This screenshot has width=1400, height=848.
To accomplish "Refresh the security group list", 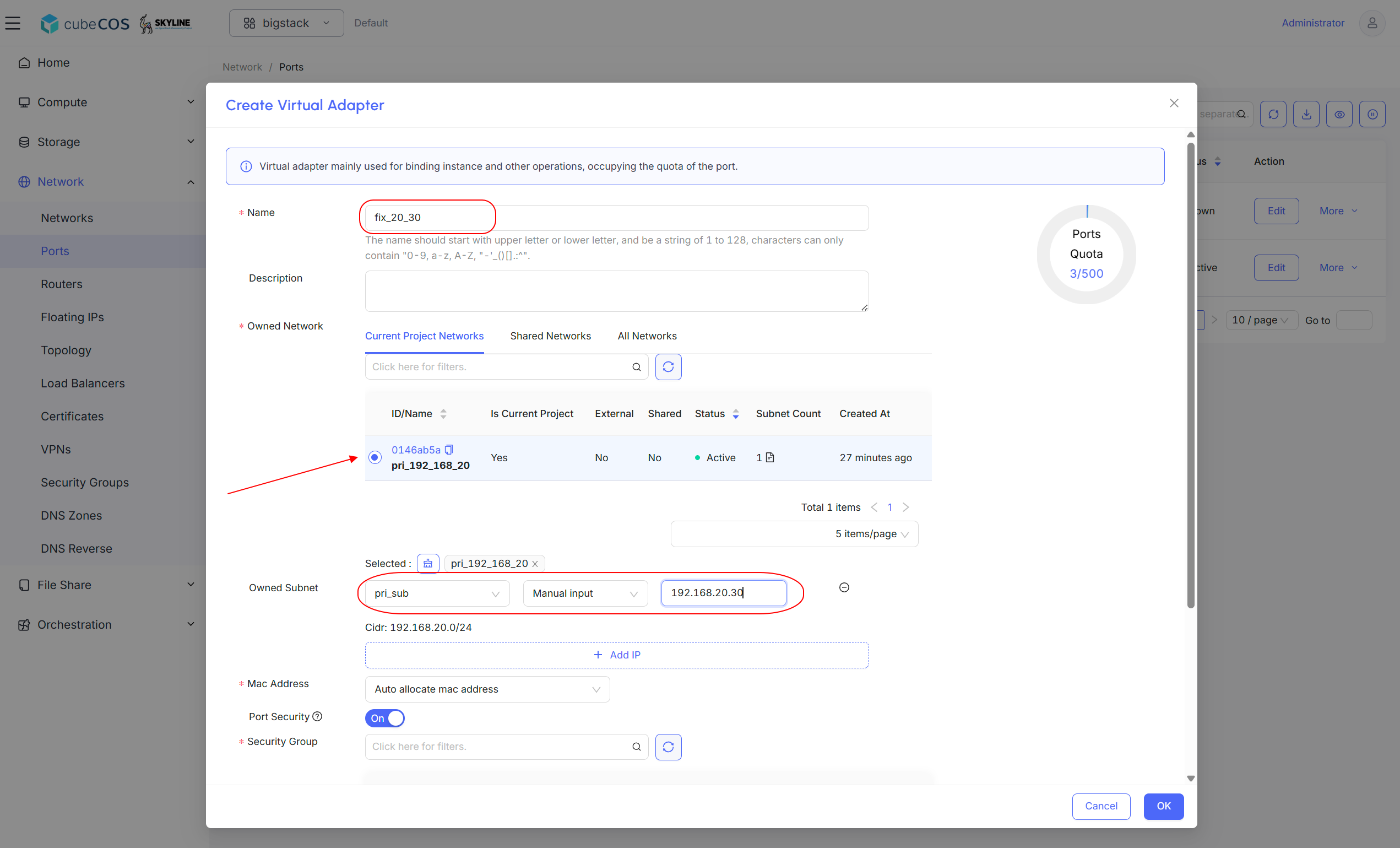I will pyautogui.click(x=668, y=746).
